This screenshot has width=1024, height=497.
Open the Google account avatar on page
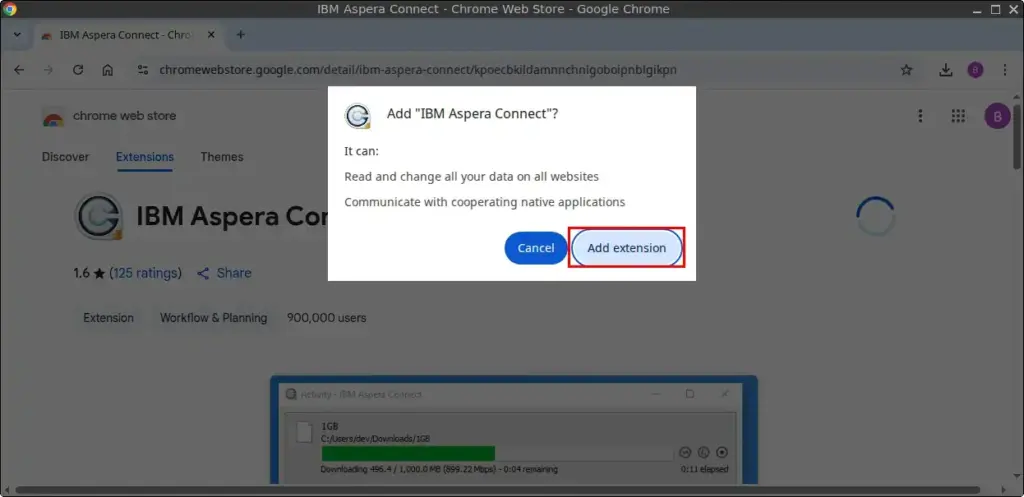[997, 116]
